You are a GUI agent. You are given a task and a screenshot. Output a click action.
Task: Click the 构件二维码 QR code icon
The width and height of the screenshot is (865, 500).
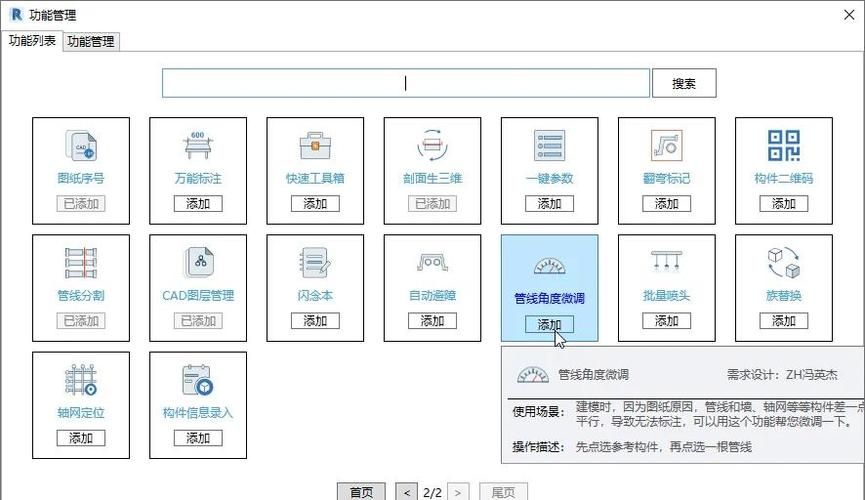pyautogui.click(x=783, y=146)
